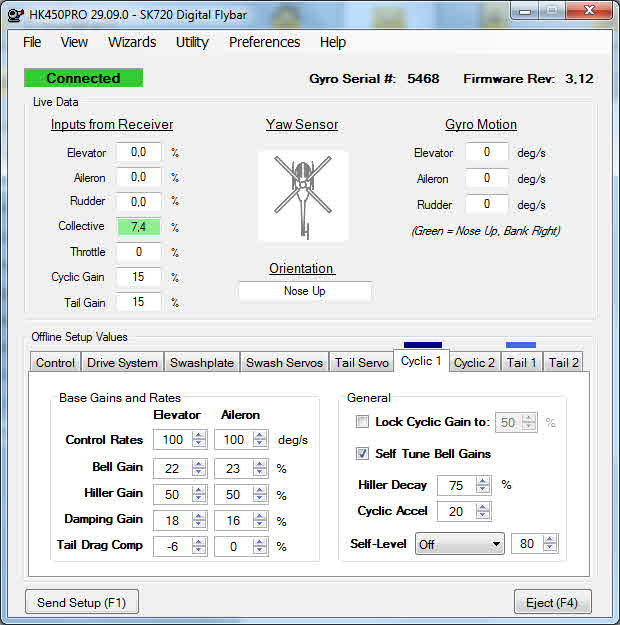The image size is (620, 625).
Task: Open the Wizards menu
Action: [132, 42]
